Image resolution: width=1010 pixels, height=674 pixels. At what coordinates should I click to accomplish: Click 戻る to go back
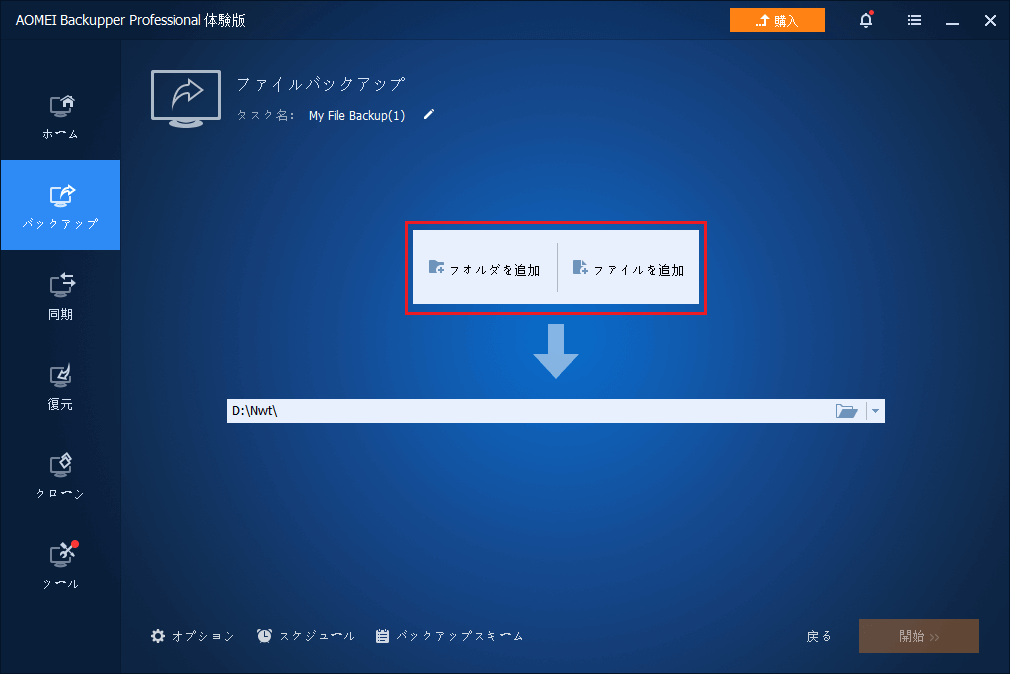click(819, 636)
